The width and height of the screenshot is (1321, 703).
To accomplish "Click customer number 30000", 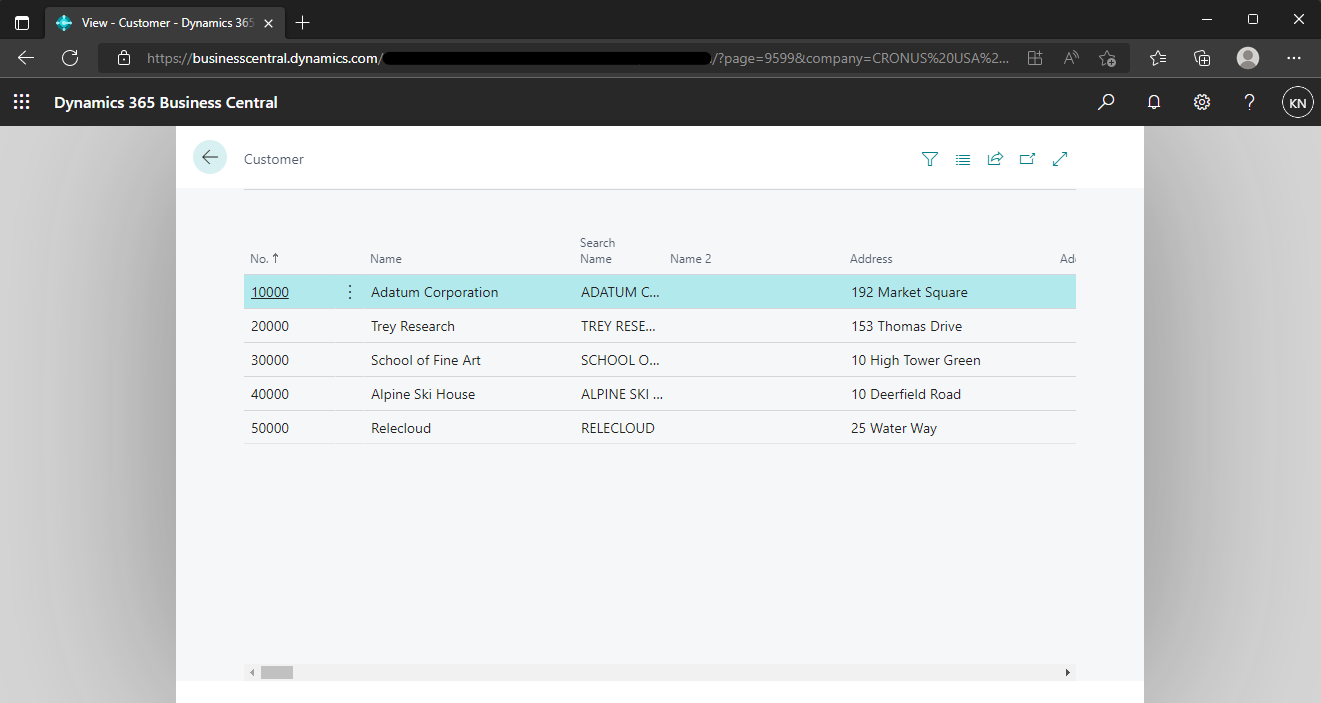I will tap(270, 360).
